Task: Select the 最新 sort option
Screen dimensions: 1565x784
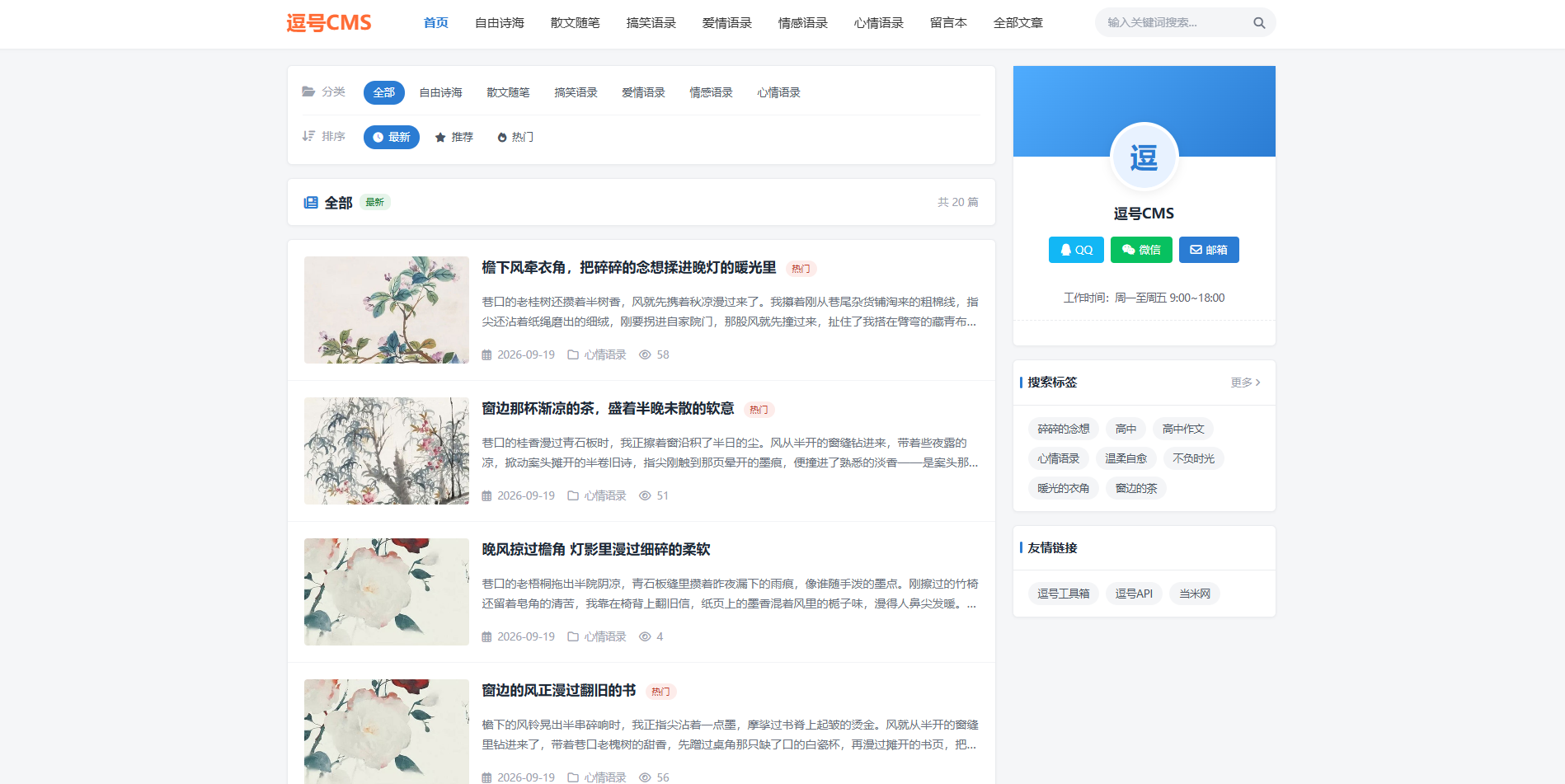Action: (x=391, y=137)
